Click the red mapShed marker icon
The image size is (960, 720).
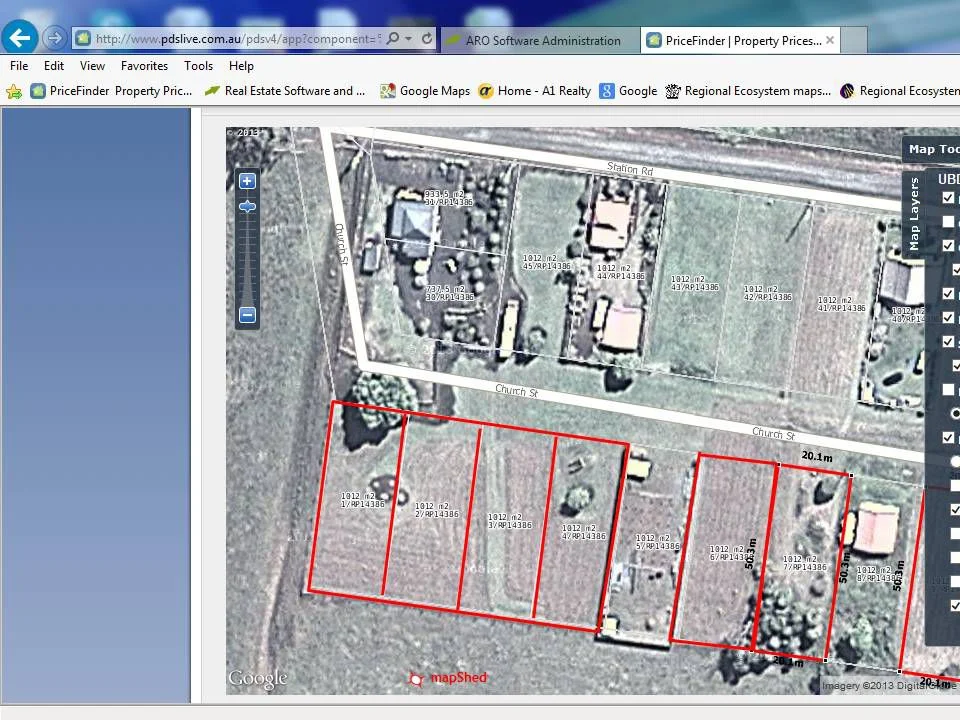[417, 678]
